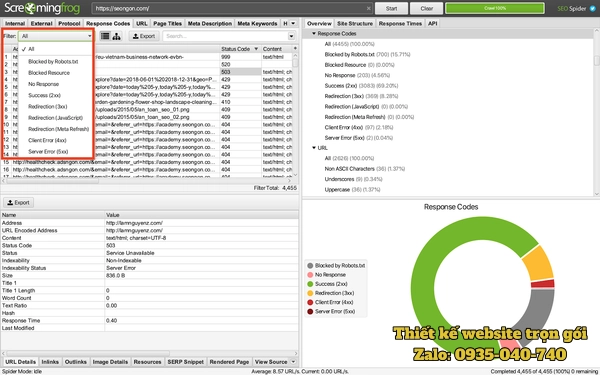The height and width of the screenshot is (375, 600).
Task: Click the Clear button
Action: point(427,8)
